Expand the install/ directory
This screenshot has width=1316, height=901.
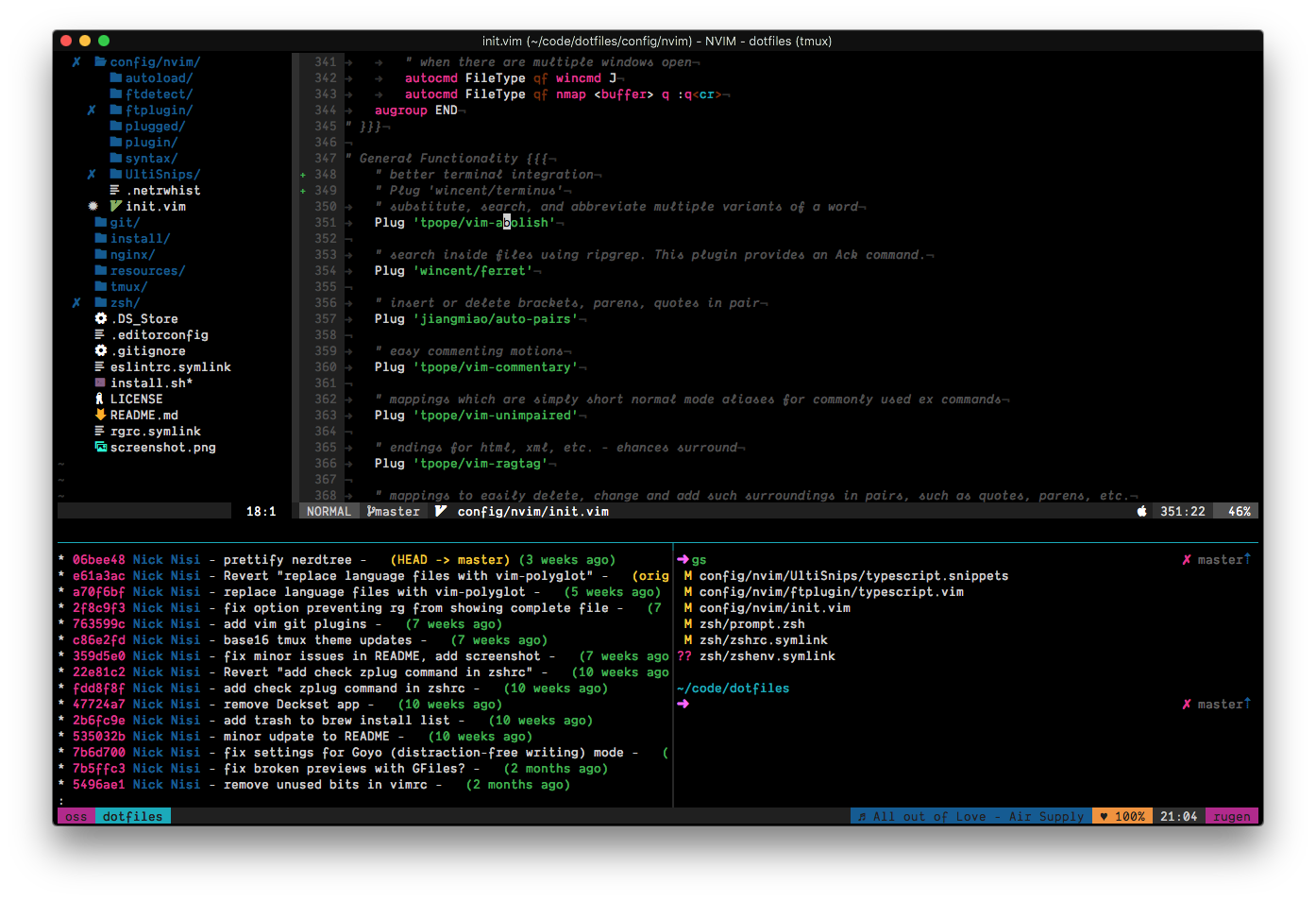click(x=140, y=239)
